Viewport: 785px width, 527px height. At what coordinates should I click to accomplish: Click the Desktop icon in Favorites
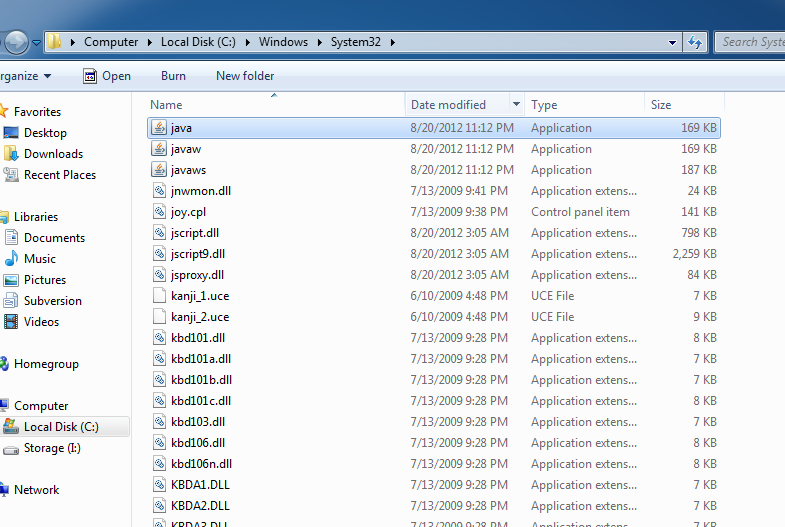click(x=11, y=133)
